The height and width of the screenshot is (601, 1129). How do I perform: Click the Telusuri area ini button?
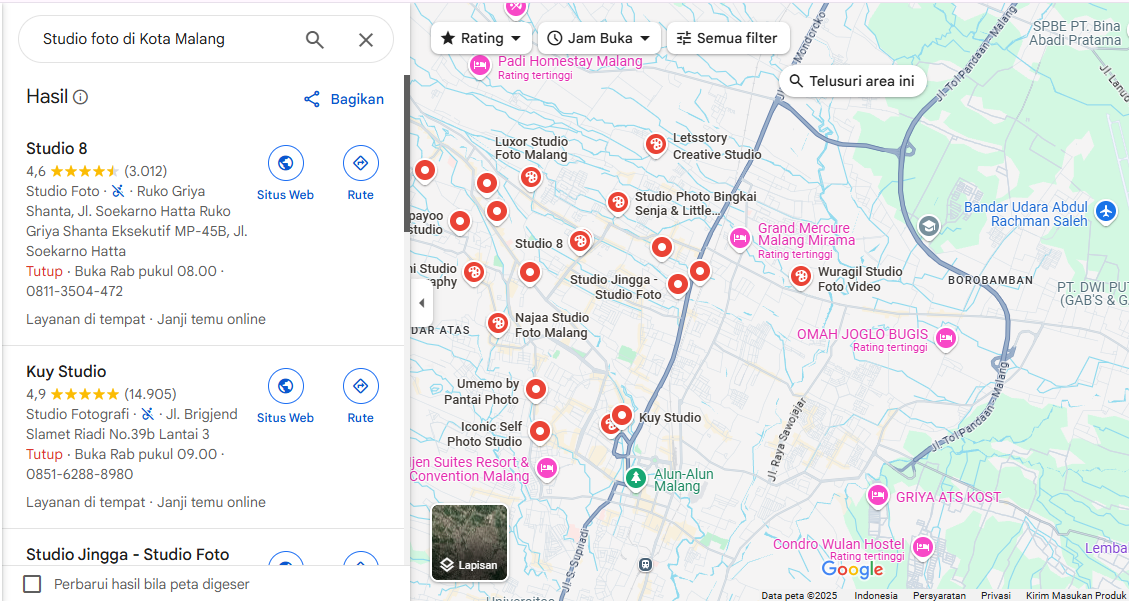(x=853, y=81)
